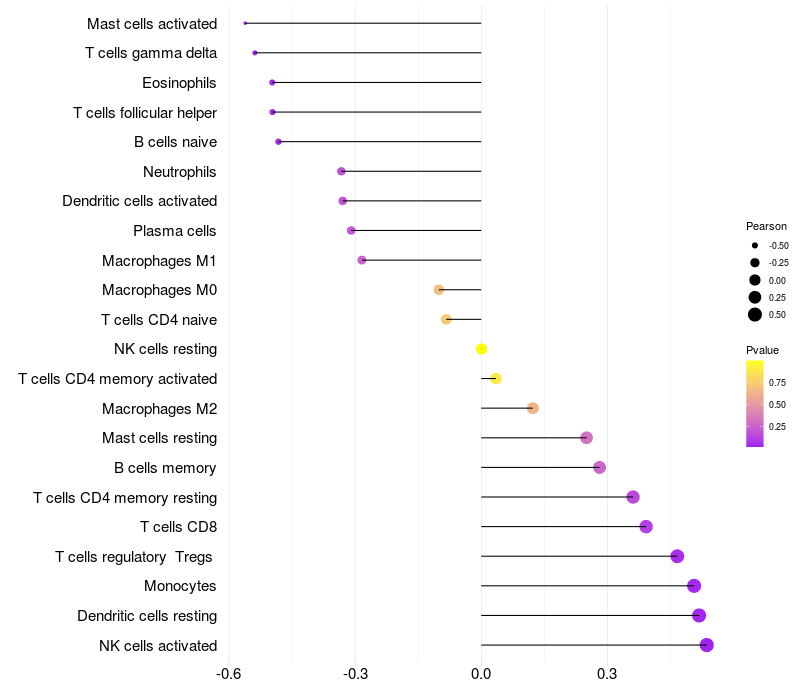Click the -0.50 Pearson legend circle
800x700 pixels.
pos(755,245)
